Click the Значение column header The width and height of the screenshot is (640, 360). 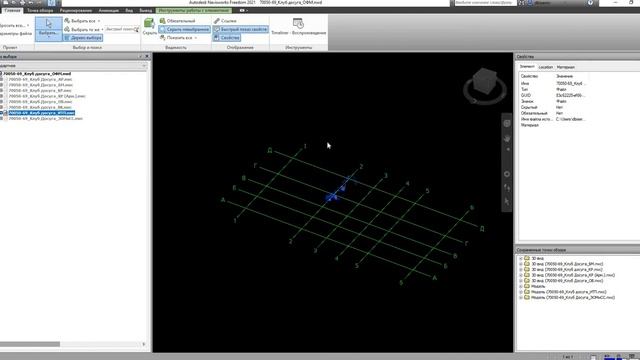point(564,76)
